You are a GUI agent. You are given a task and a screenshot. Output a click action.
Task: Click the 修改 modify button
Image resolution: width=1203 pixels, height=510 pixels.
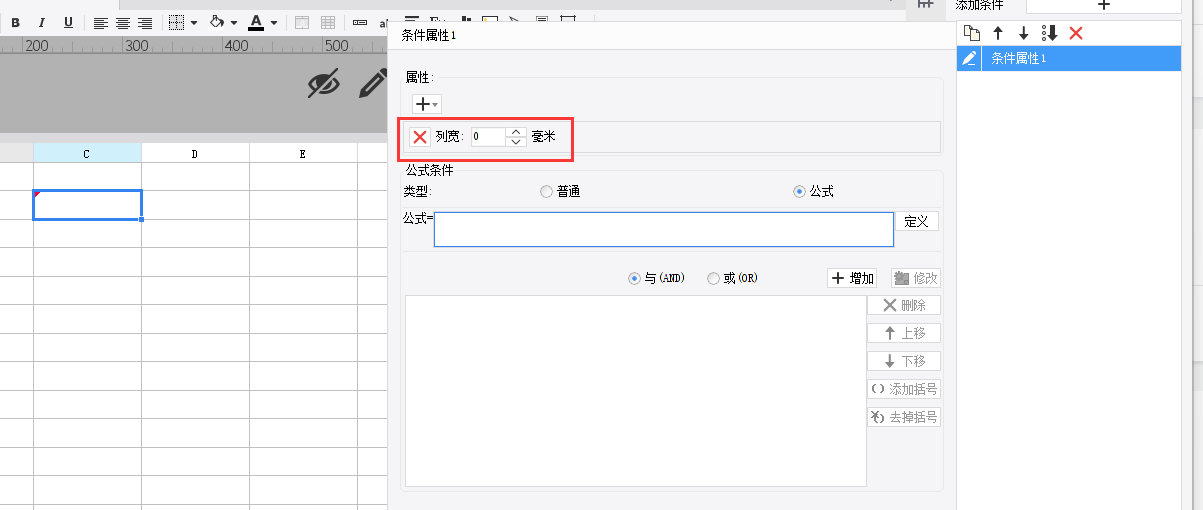pos(916,279)
